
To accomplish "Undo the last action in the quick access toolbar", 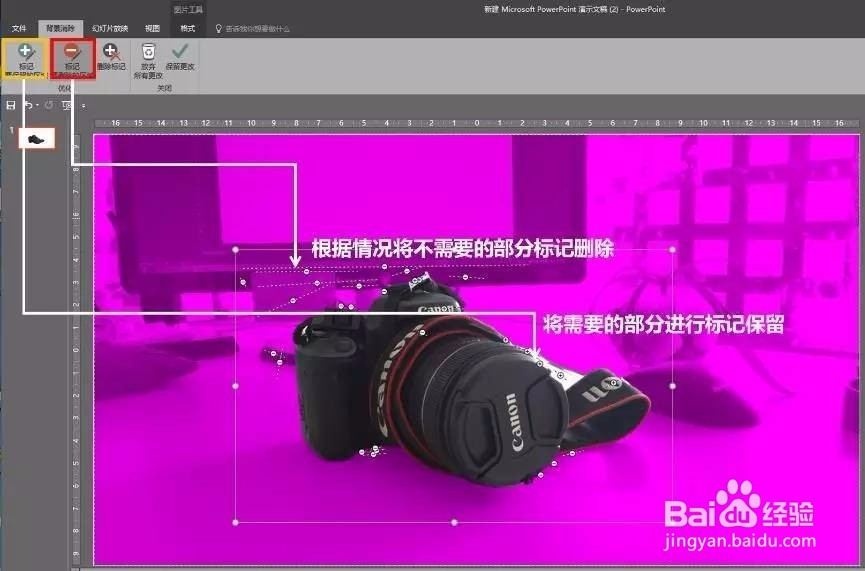I will [x=28, y=105].
